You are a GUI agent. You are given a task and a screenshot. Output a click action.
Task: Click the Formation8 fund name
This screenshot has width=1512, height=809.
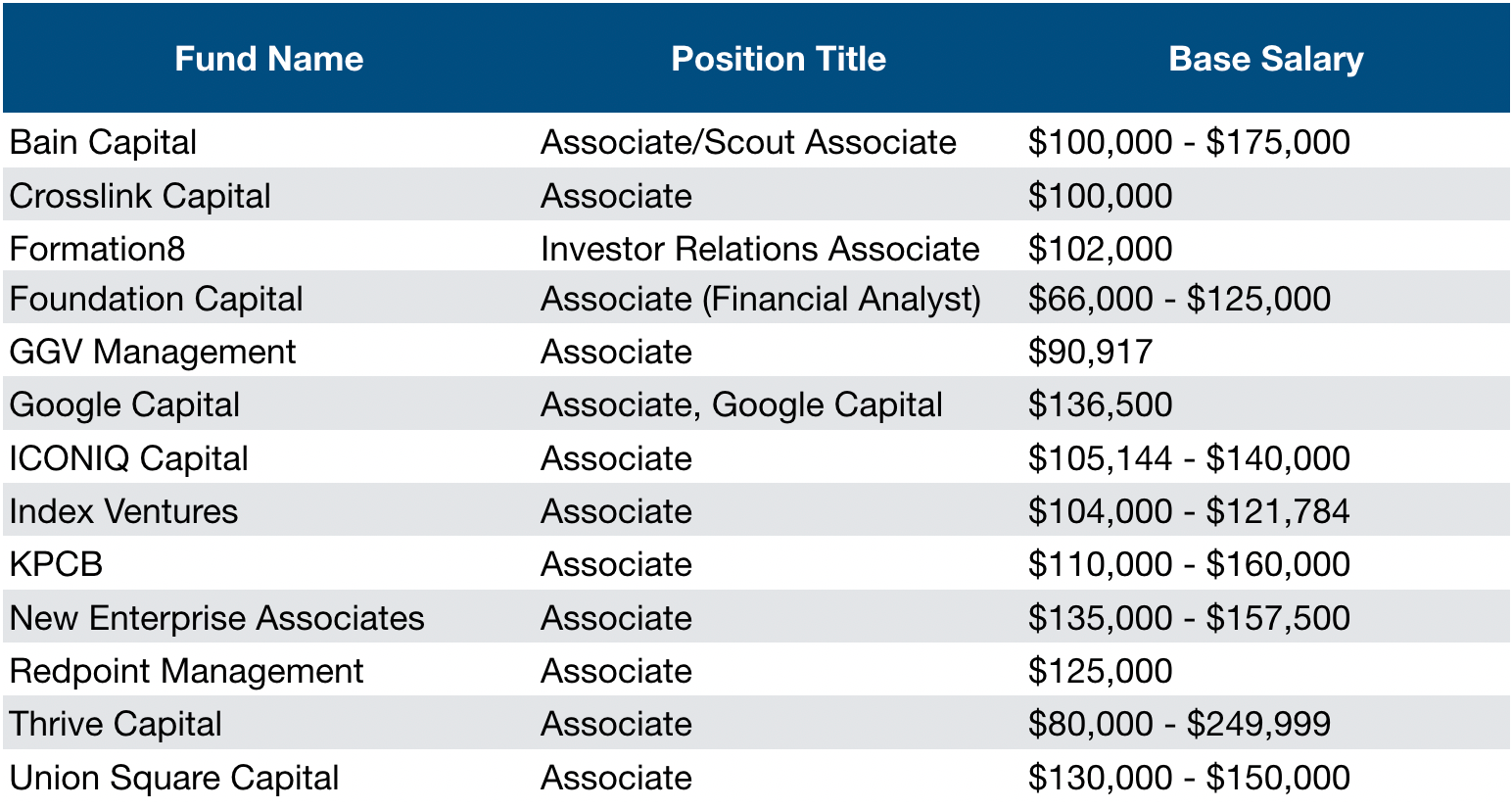(97, 249)
